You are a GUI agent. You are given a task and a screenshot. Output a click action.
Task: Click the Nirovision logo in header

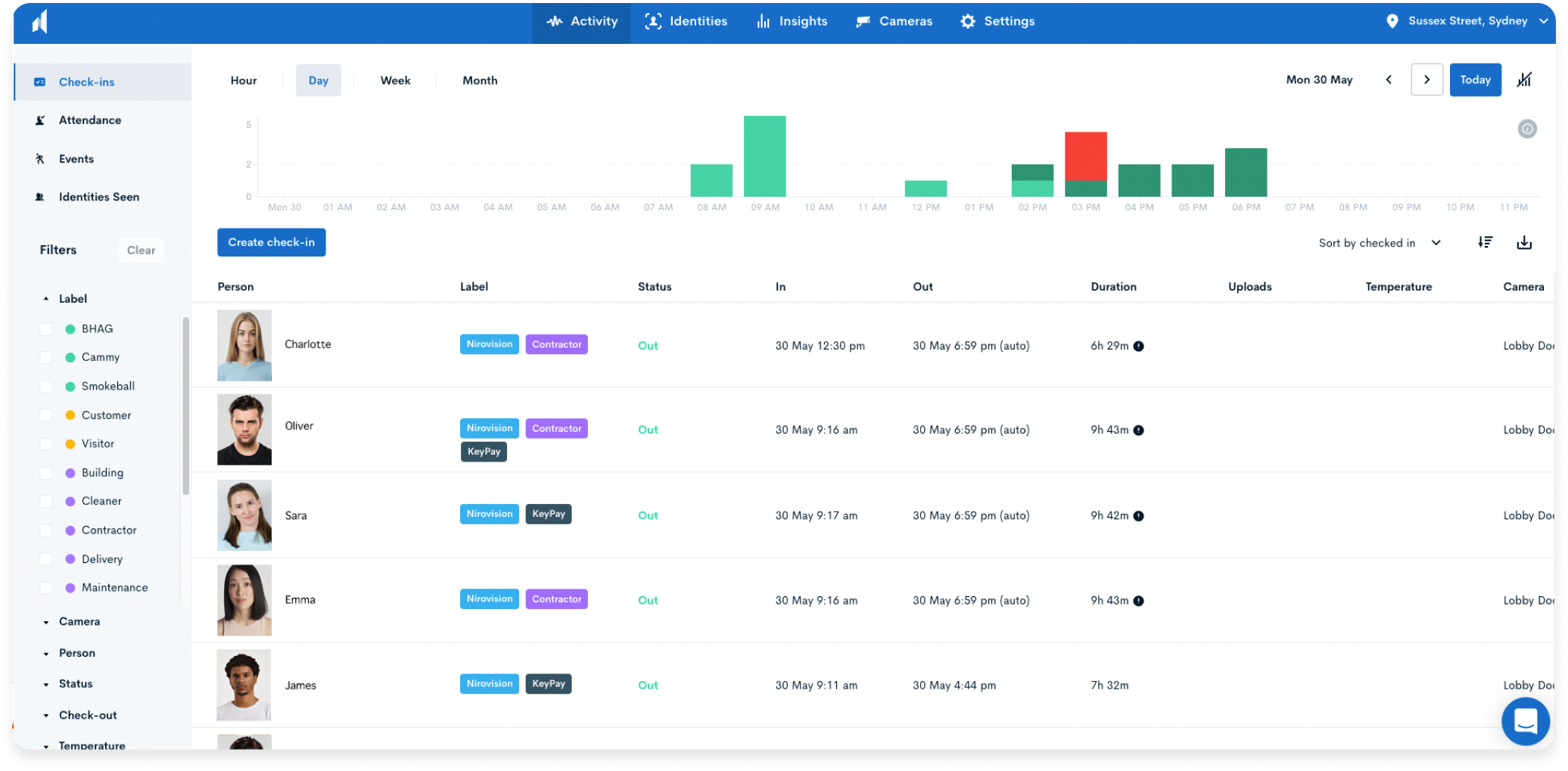click(x=40, y=21)
